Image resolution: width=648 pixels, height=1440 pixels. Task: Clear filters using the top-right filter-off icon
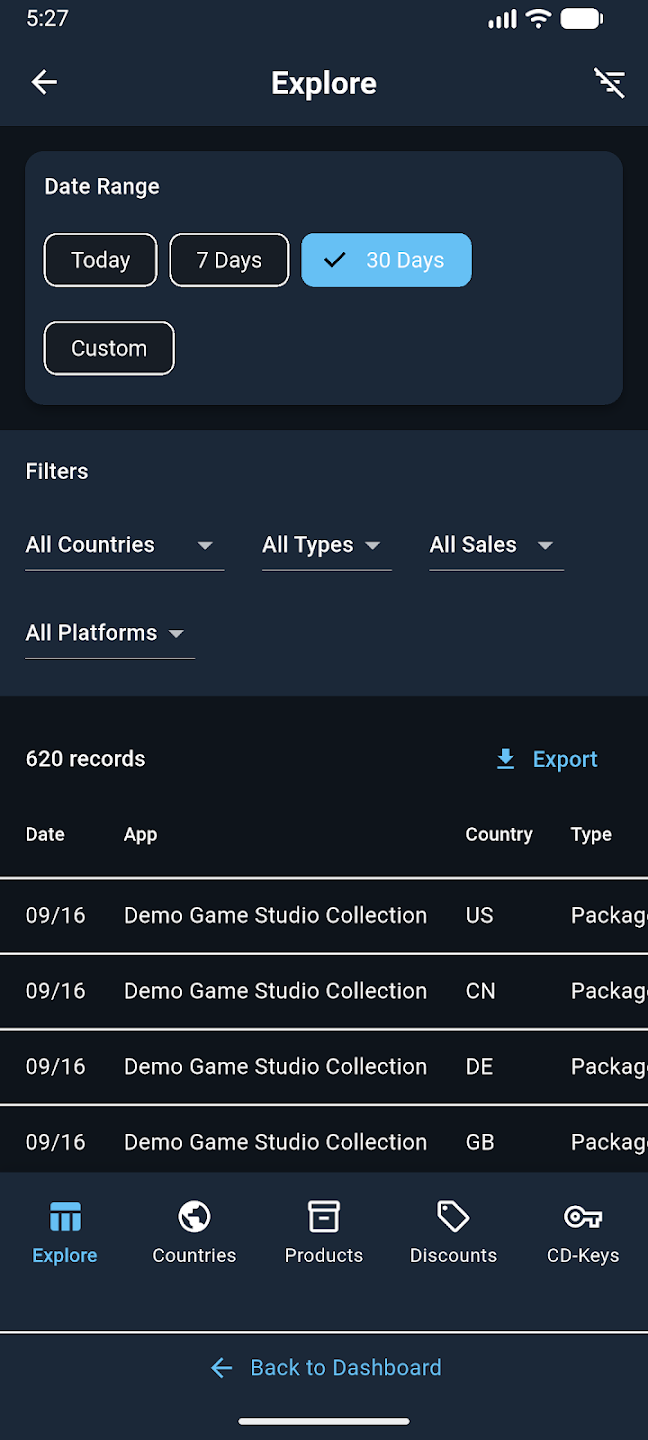(x=609, y=83)
